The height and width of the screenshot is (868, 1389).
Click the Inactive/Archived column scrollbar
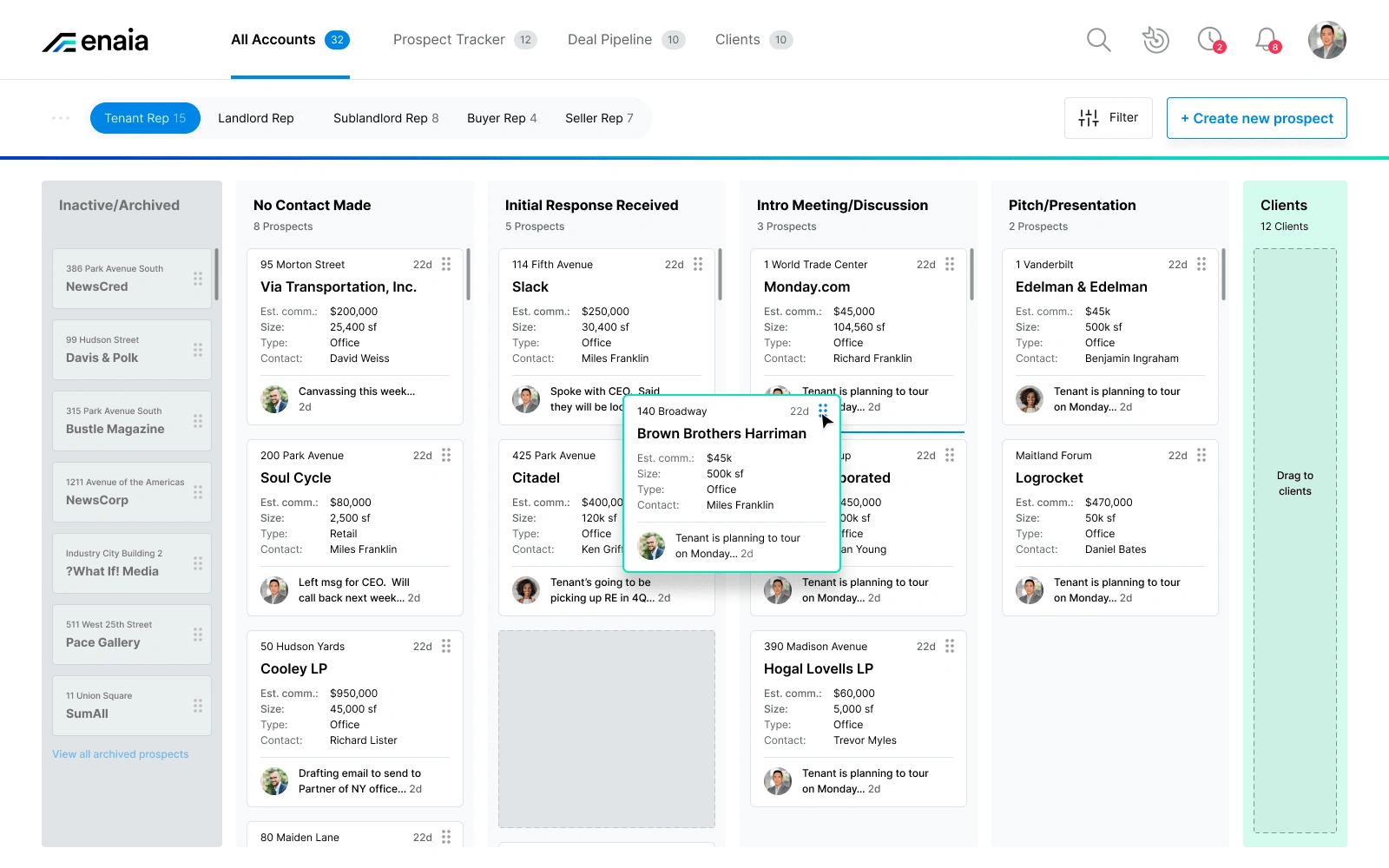tap(216, 274)
